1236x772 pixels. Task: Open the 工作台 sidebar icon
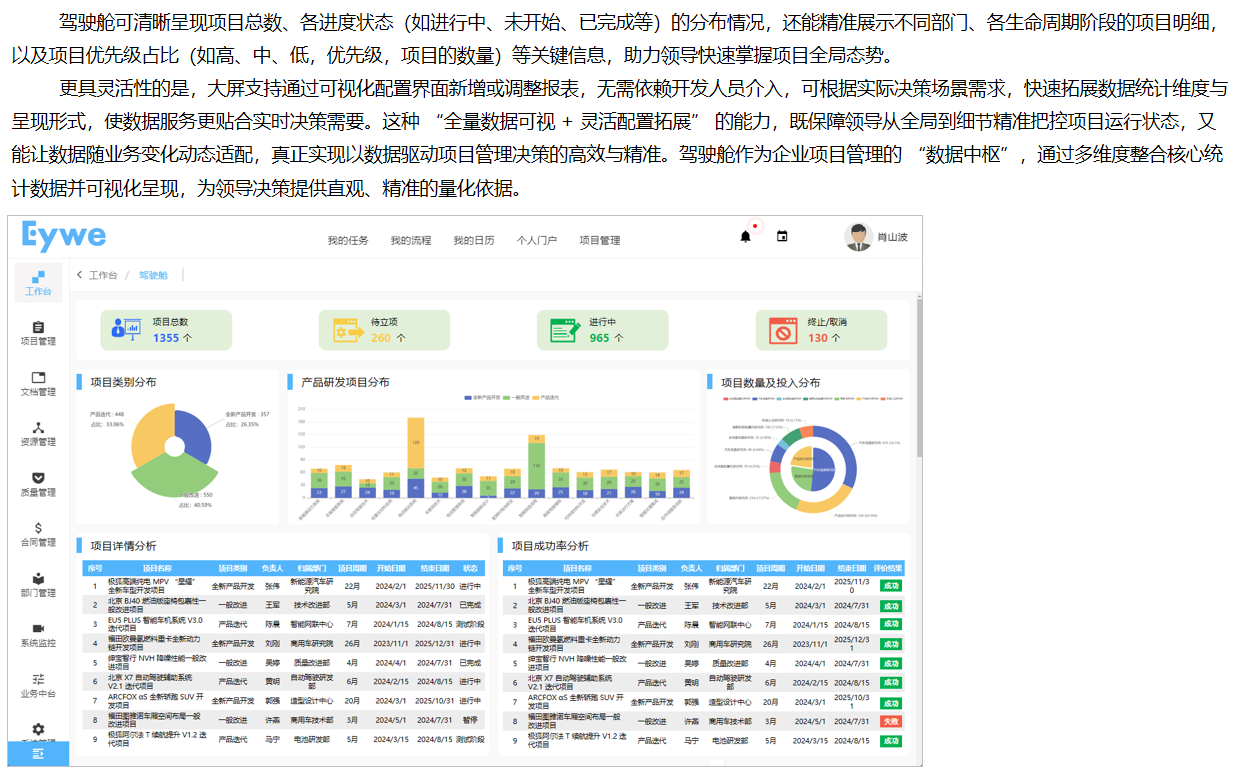[38, 282]
